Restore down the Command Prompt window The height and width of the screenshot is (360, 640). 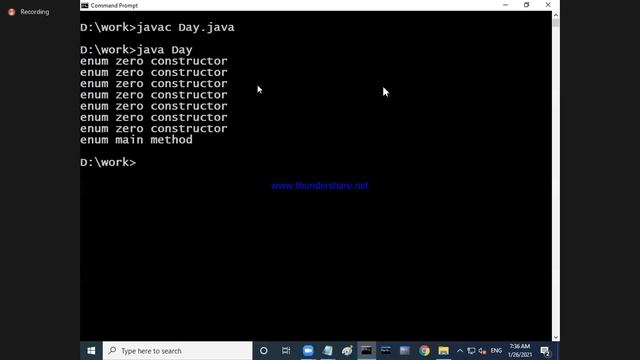(527, 5)
